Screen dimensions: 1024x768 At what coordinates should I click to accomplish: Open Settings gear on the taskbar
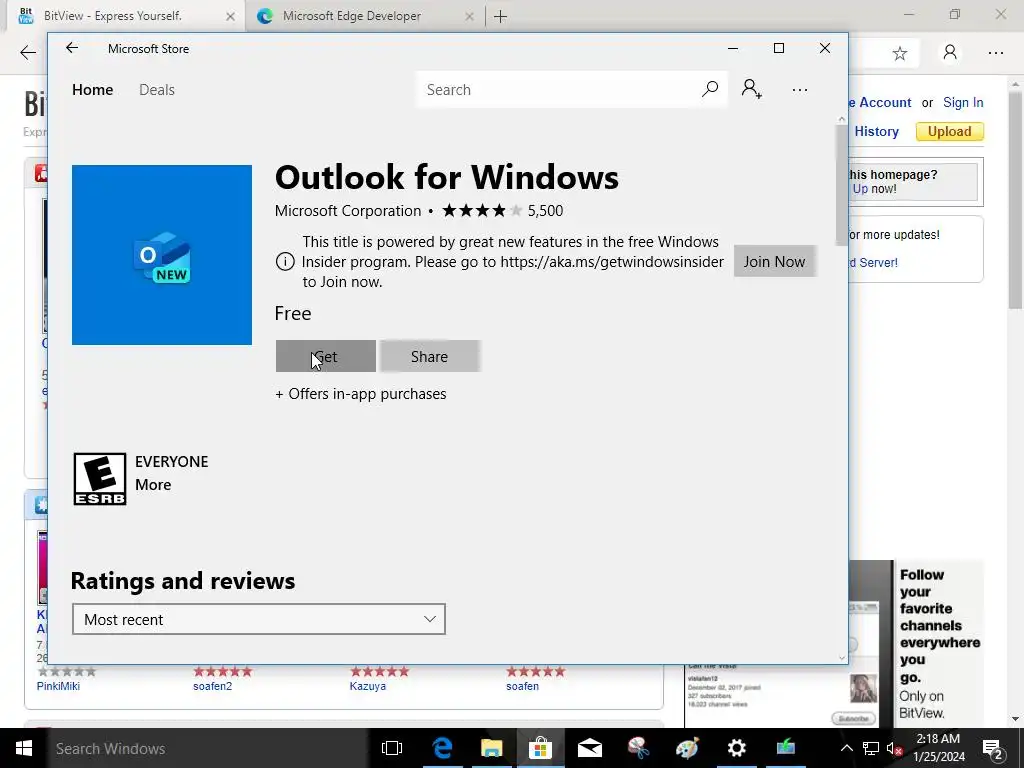point(737,748)
